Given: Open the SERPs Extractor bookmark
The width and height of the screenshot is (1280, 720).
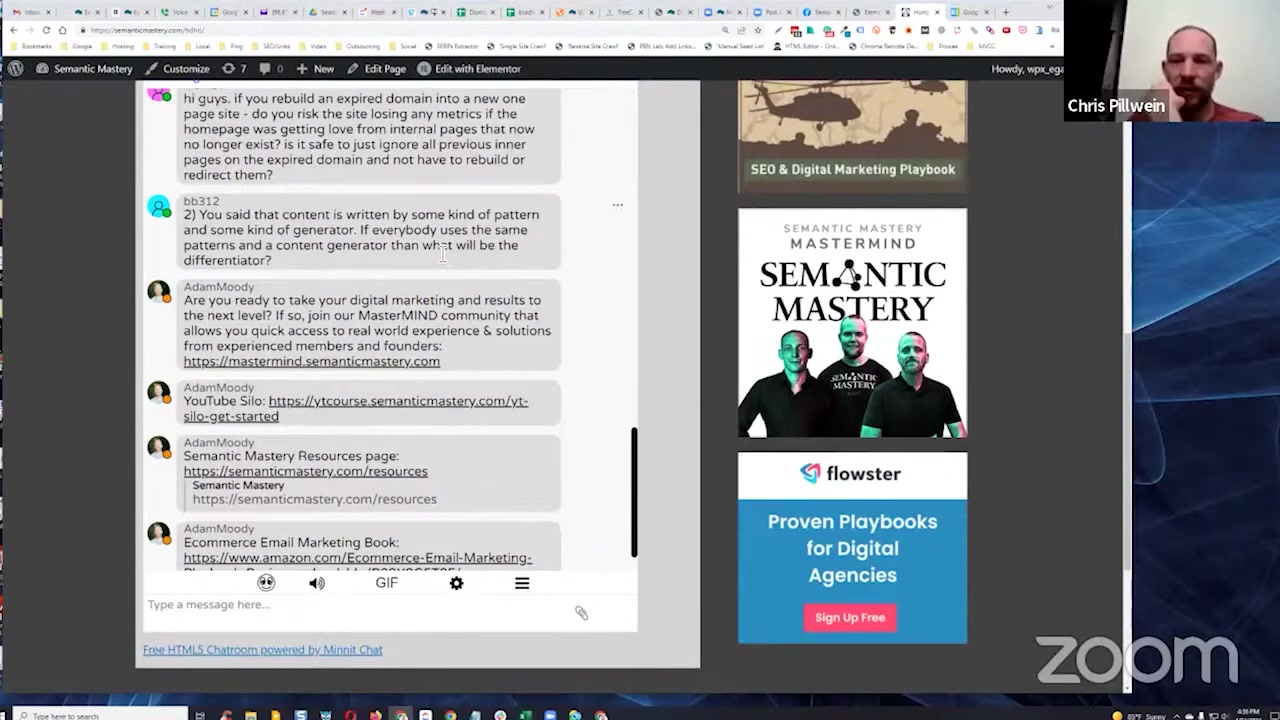Looking at the screenshot, I should pyautogui.click(x=454, y=47).
